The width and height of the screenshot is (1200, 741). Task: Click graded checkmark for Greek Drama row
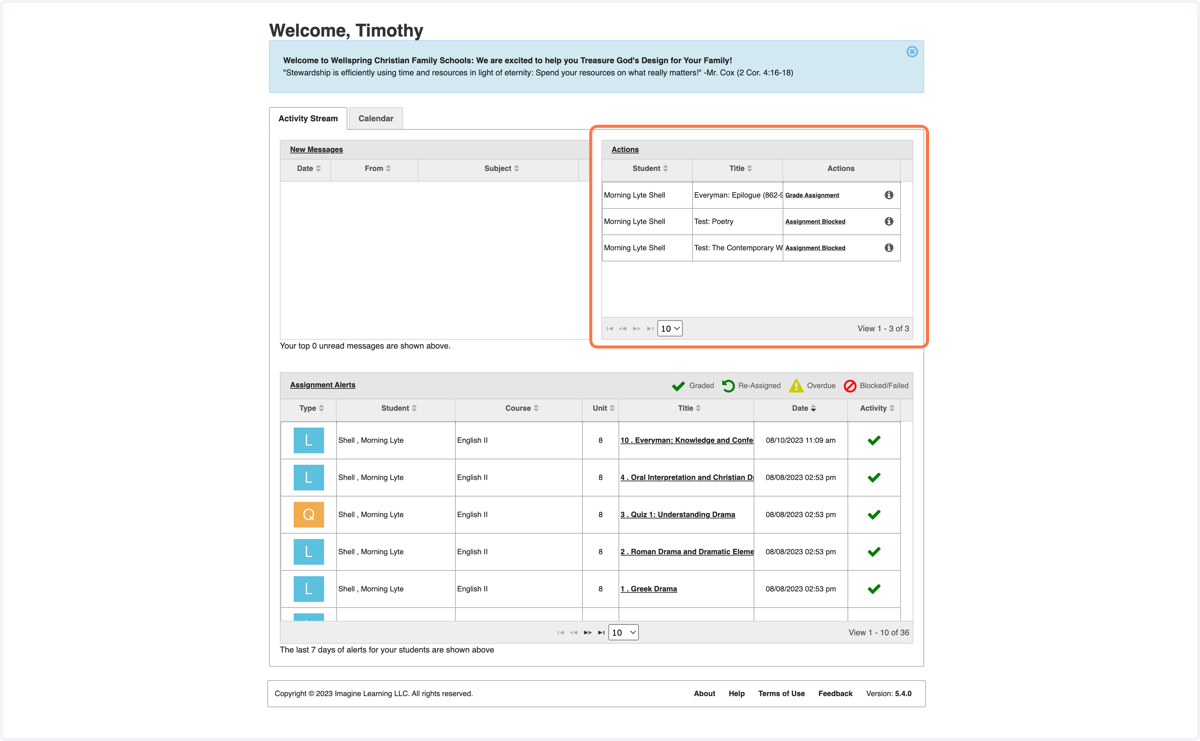[x=874, y=589]
